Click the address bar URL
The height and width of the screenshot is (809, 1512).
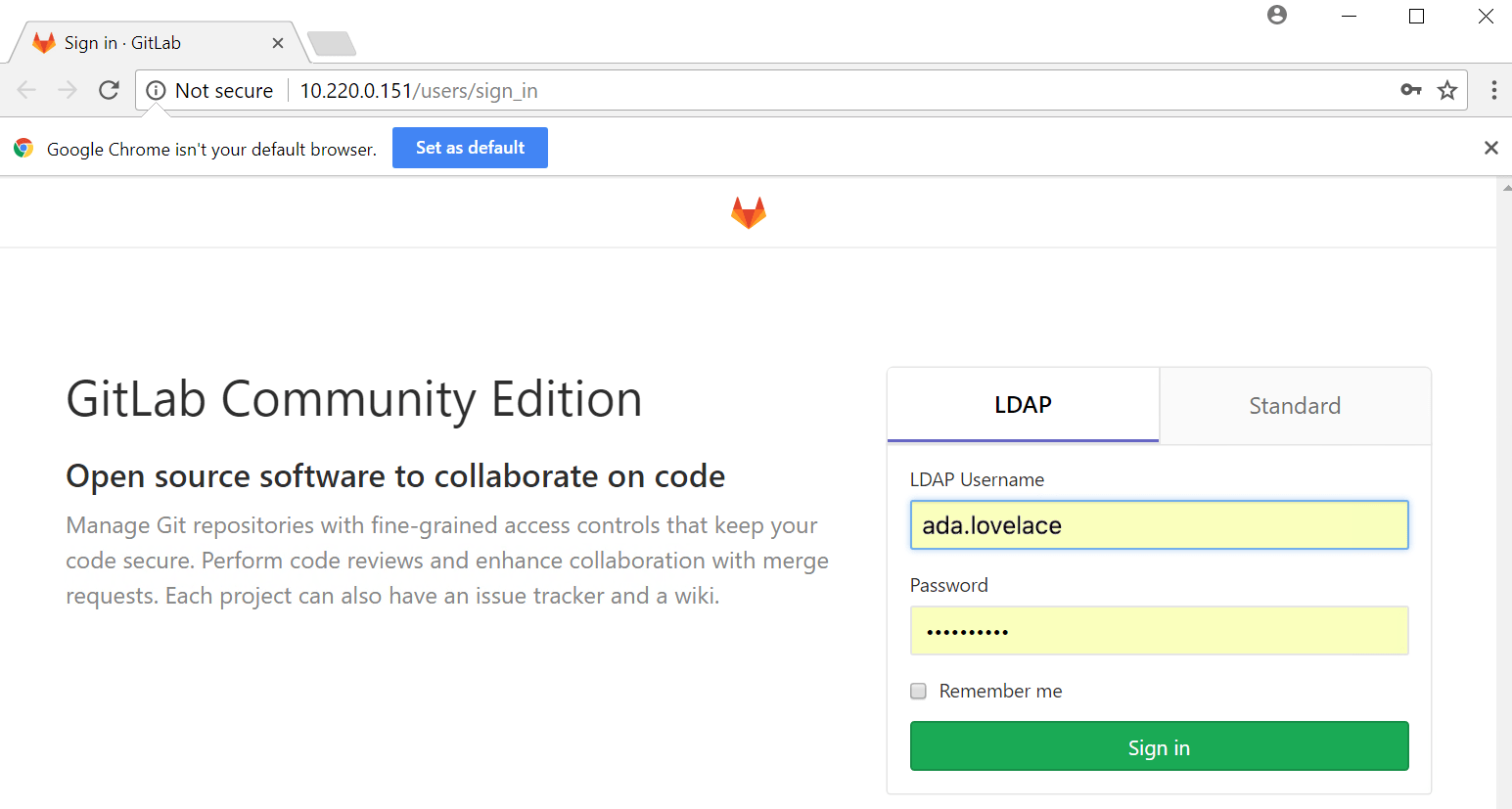(419, 91)
